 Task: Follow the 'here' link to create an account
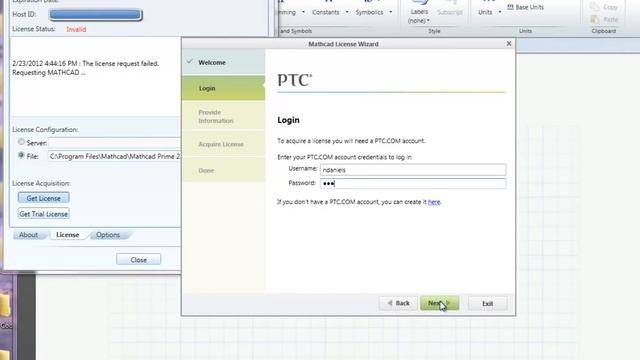point(434,202)
